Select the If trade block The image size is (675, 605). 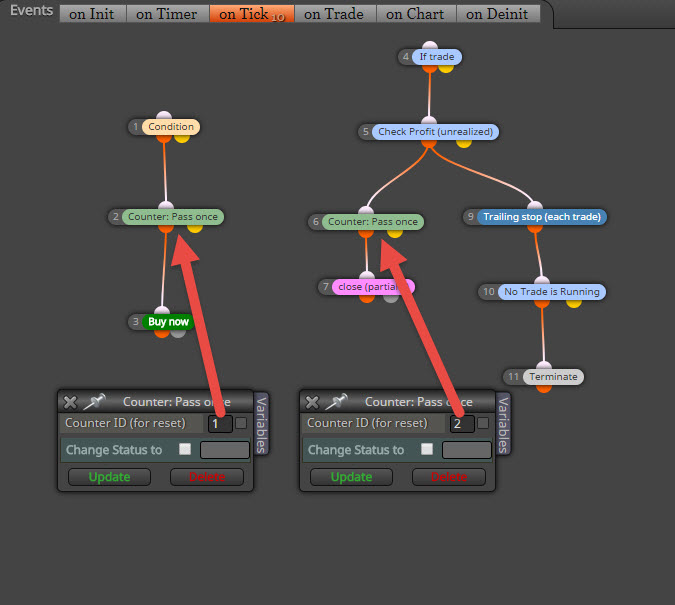[x=437, y=57]
